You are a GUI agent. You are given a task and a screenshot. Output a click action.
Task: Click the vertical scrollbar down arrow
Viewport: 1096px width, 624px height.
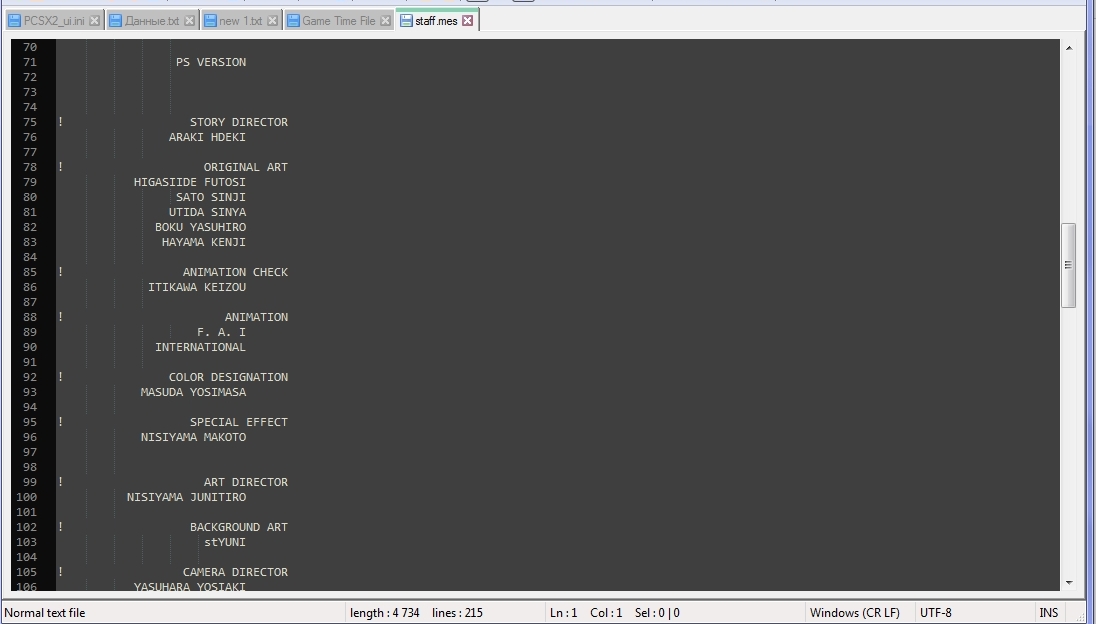pyautogui.click(x=1069, y=582)
